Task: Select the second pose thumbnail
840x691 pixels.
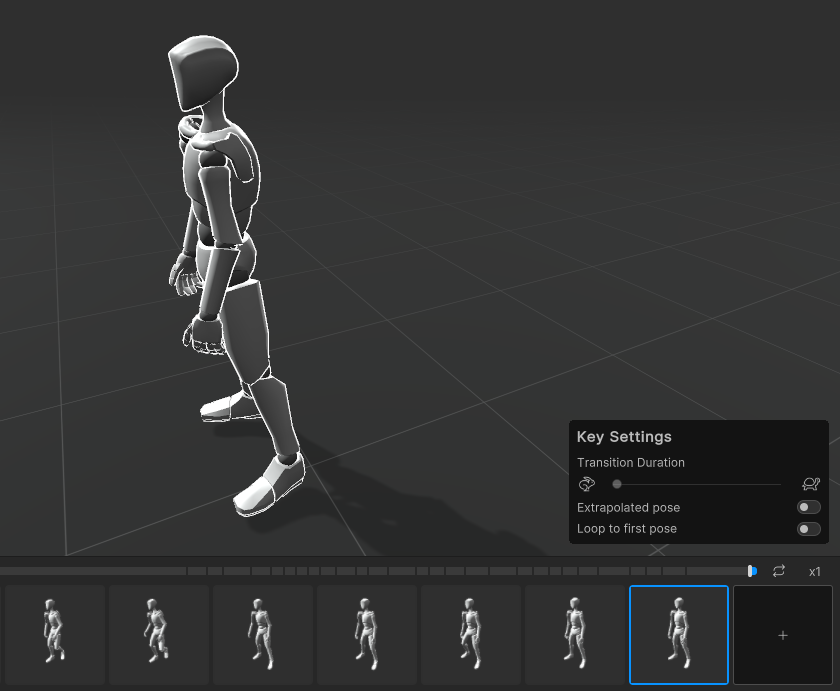Action: coord(159,635)
